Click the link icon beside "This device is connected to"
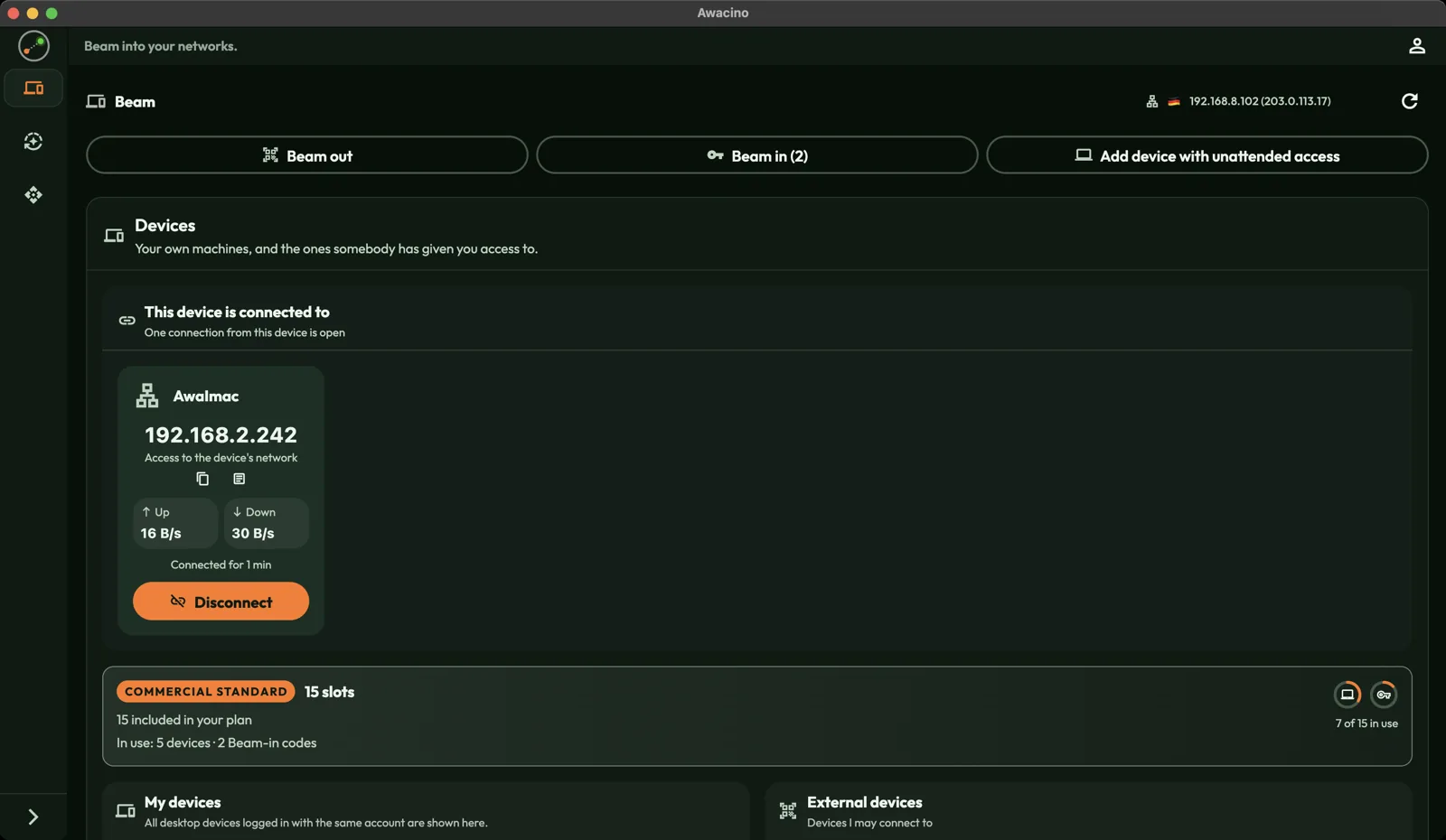This screenshot has width=1446, height=840. pyautogui.click(x=127, y=321)
